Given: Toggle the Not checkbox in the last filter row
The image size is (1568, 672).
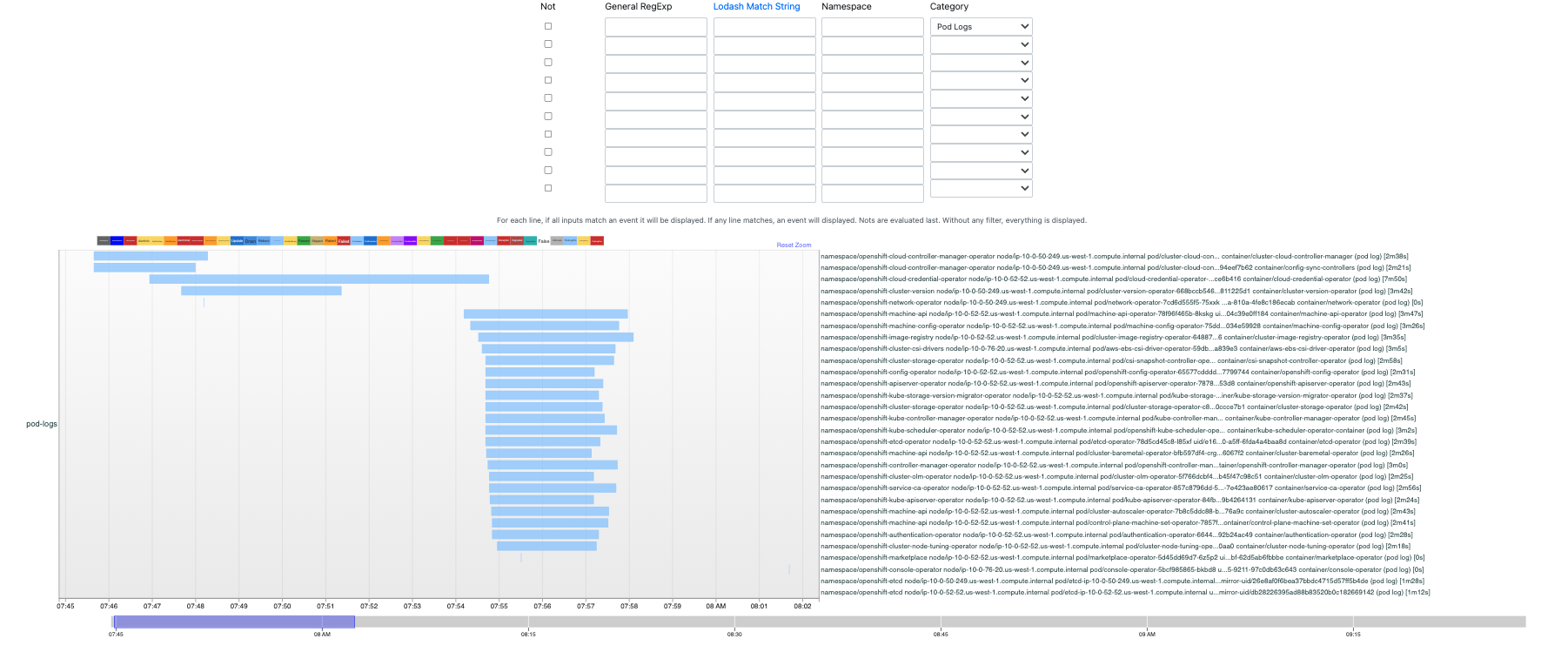Looking at the screenshot, I should (548, 188).
